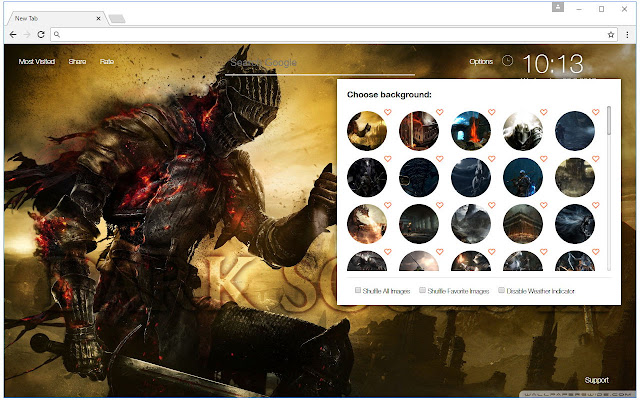The image size is (640, 400).
Task: Choose the blue swirling storm background in row three
Action: pyautogui.click(x=575, y=224)
